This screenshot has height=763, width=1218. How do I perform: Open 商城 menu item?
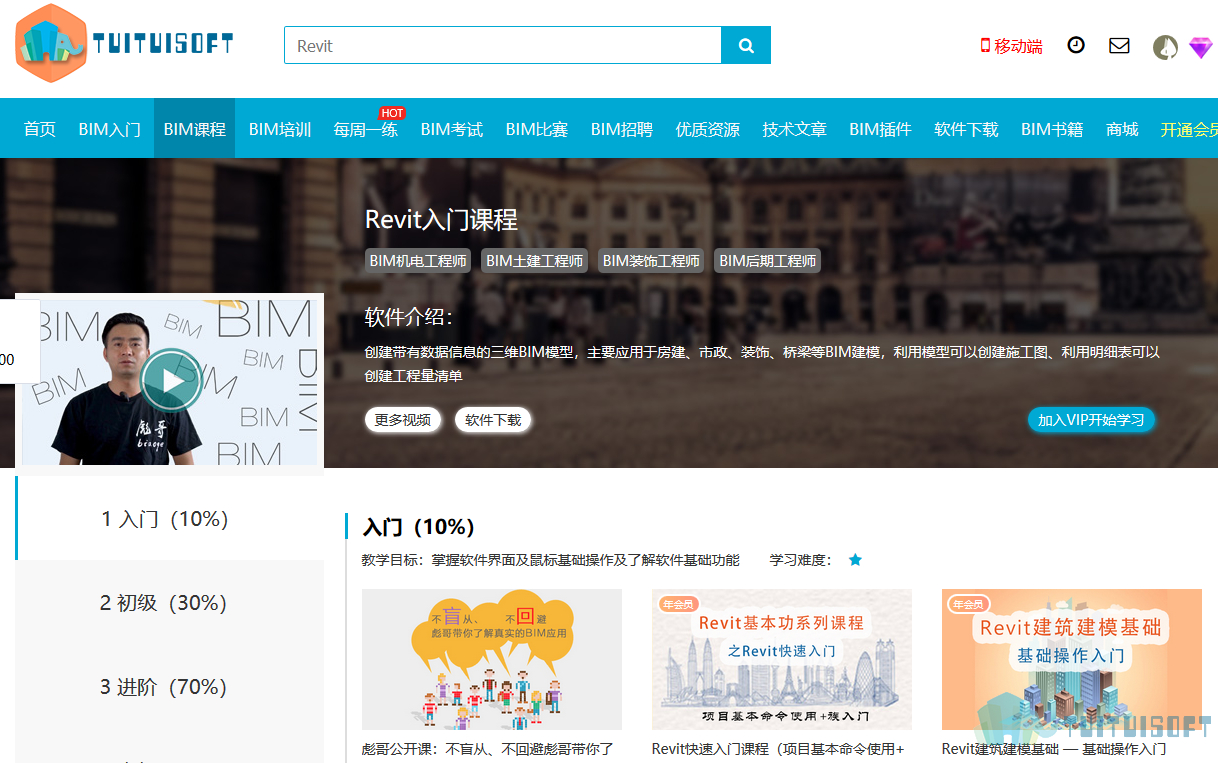[1123, 129]
